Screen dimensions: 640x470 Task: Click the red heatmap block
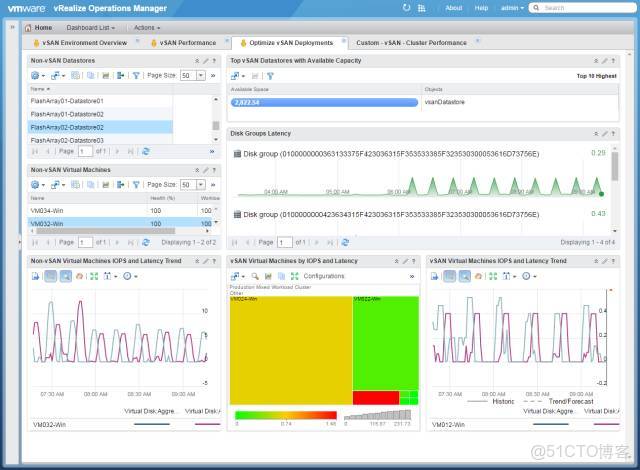(x=376, y=397)
